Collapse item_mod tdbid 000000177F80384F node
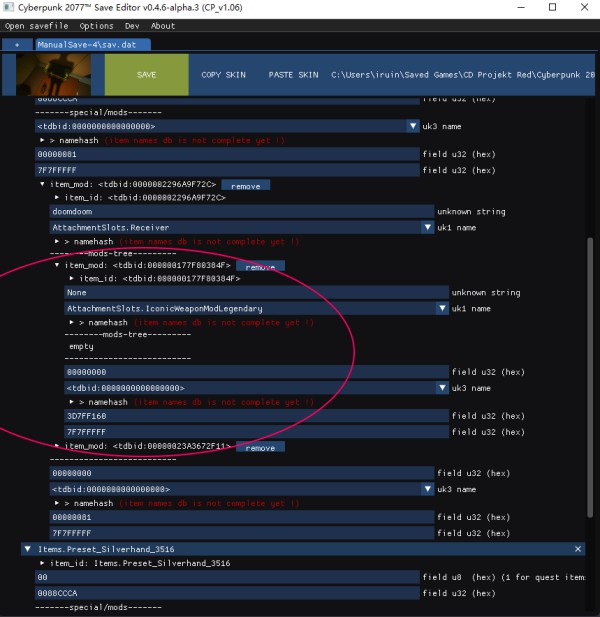The width and height of the screenshot is (600, 617). (58, 265)
